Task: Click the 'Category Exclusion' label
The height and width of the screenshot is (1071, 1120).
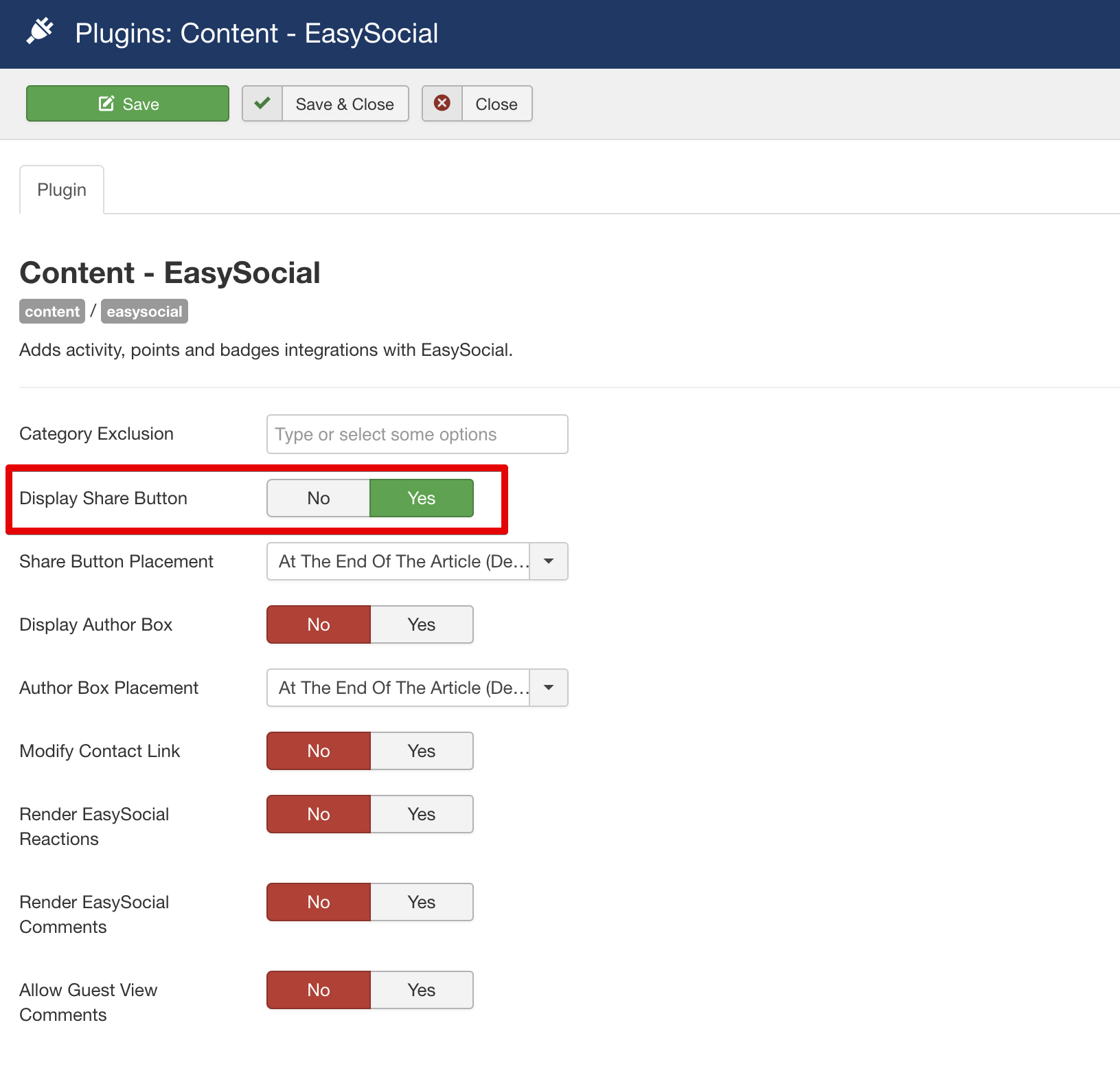Action: pos(96,433)
